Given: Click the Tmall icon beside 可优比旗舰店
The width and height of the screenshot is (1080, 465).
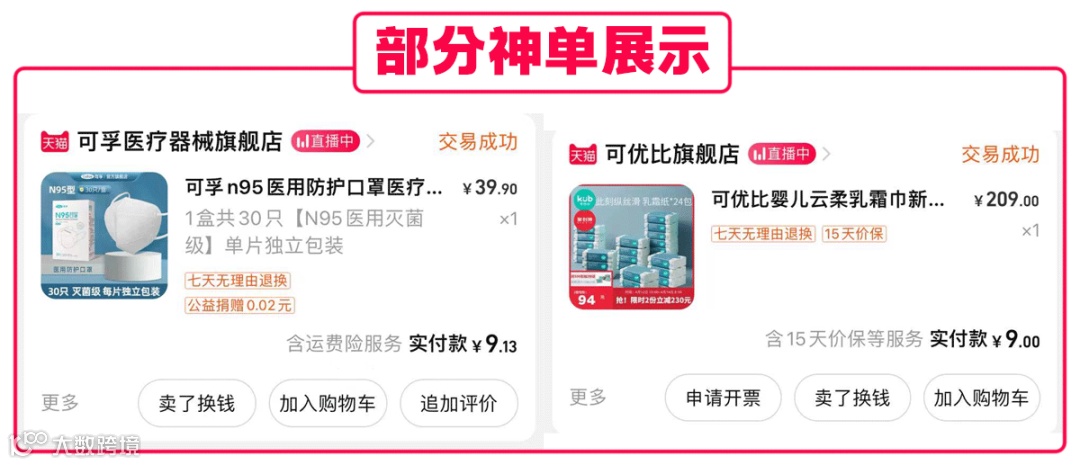Looking at the screenshot, I should [583, 154].
